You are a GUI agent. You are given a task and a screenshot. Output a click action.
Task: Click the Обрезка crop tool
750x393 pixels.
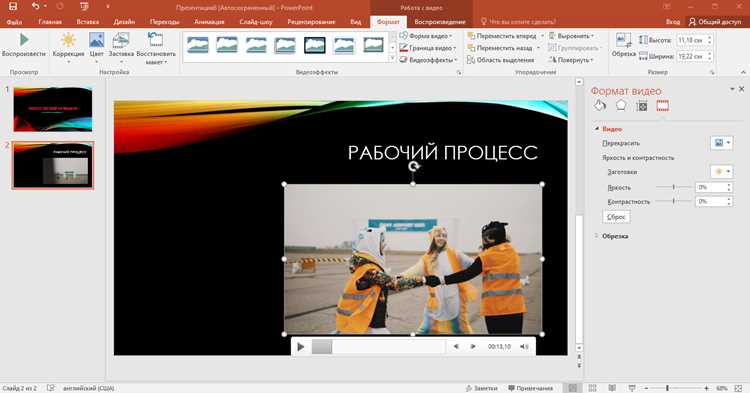point(623,45)
